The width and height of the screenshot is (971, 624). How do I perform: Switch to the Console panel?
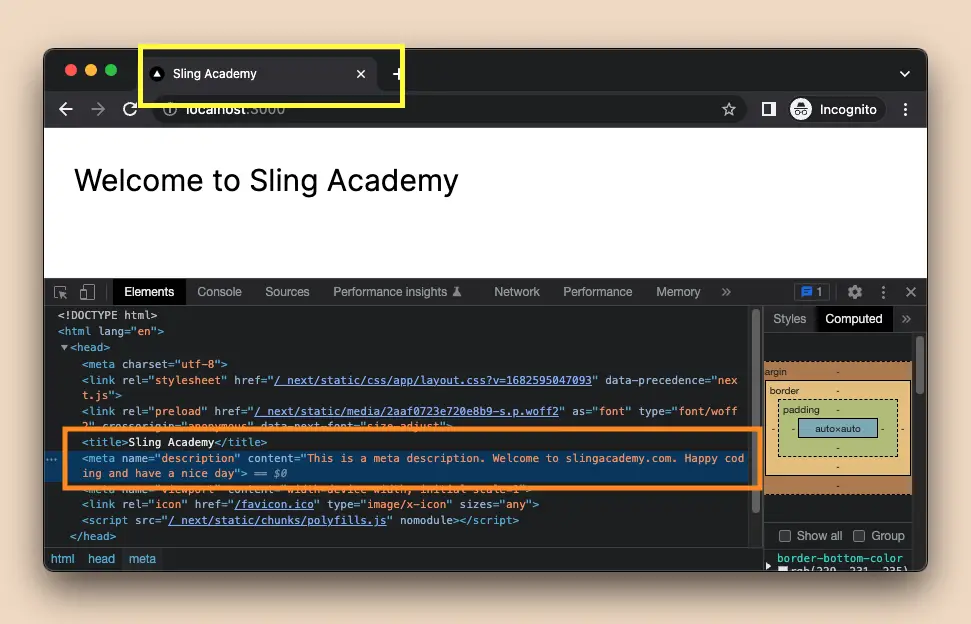coord(219,292)
